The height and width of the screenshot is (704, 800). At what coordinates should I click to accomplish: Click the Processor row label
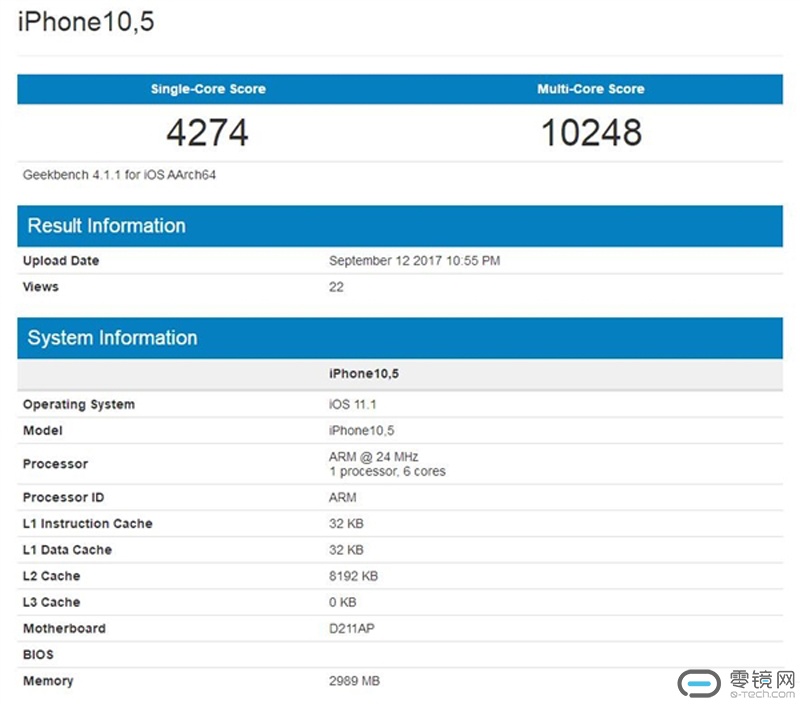pos(56,464)
